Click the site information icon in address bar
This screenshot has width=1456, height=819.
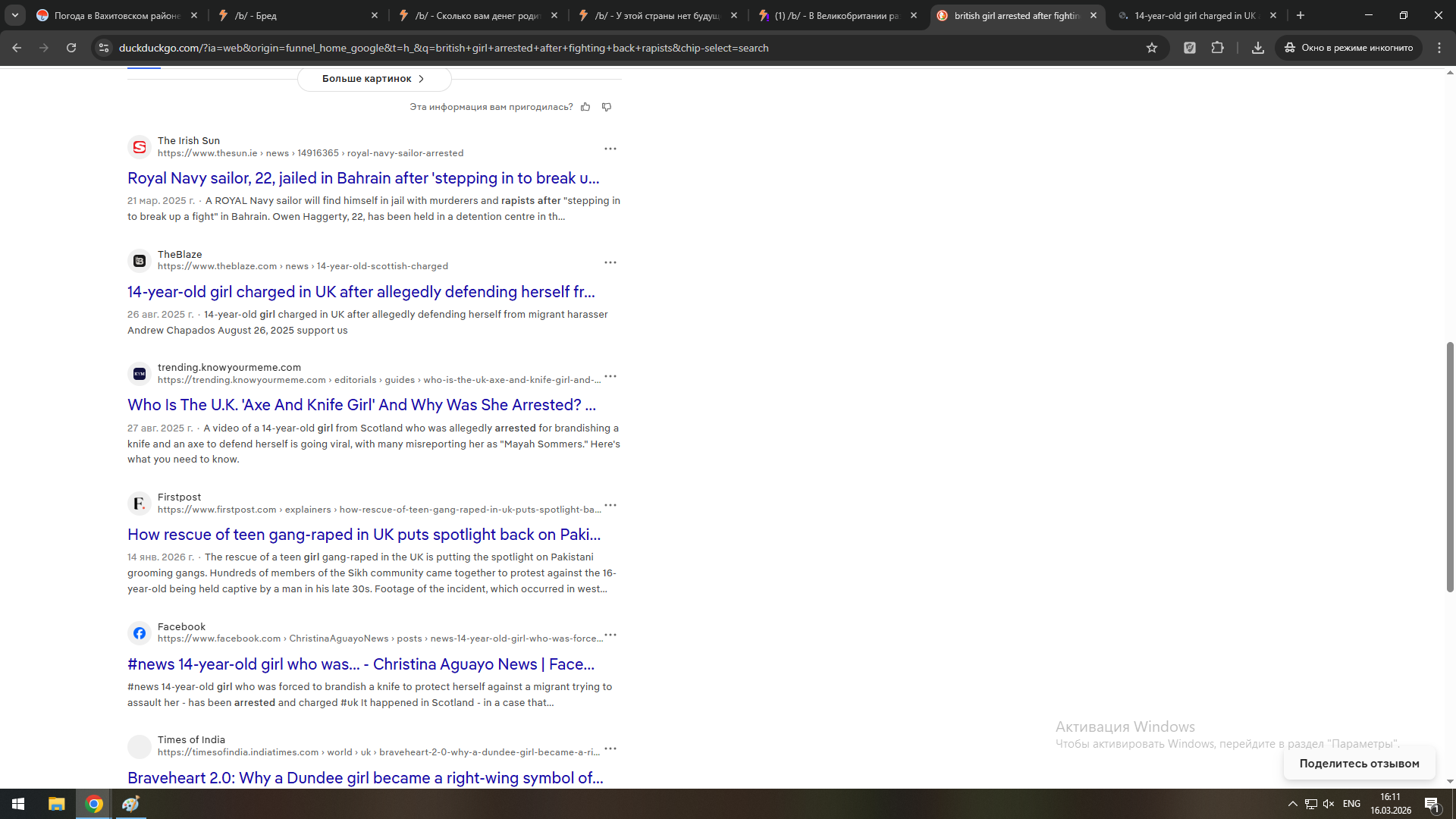pos(104,48)
